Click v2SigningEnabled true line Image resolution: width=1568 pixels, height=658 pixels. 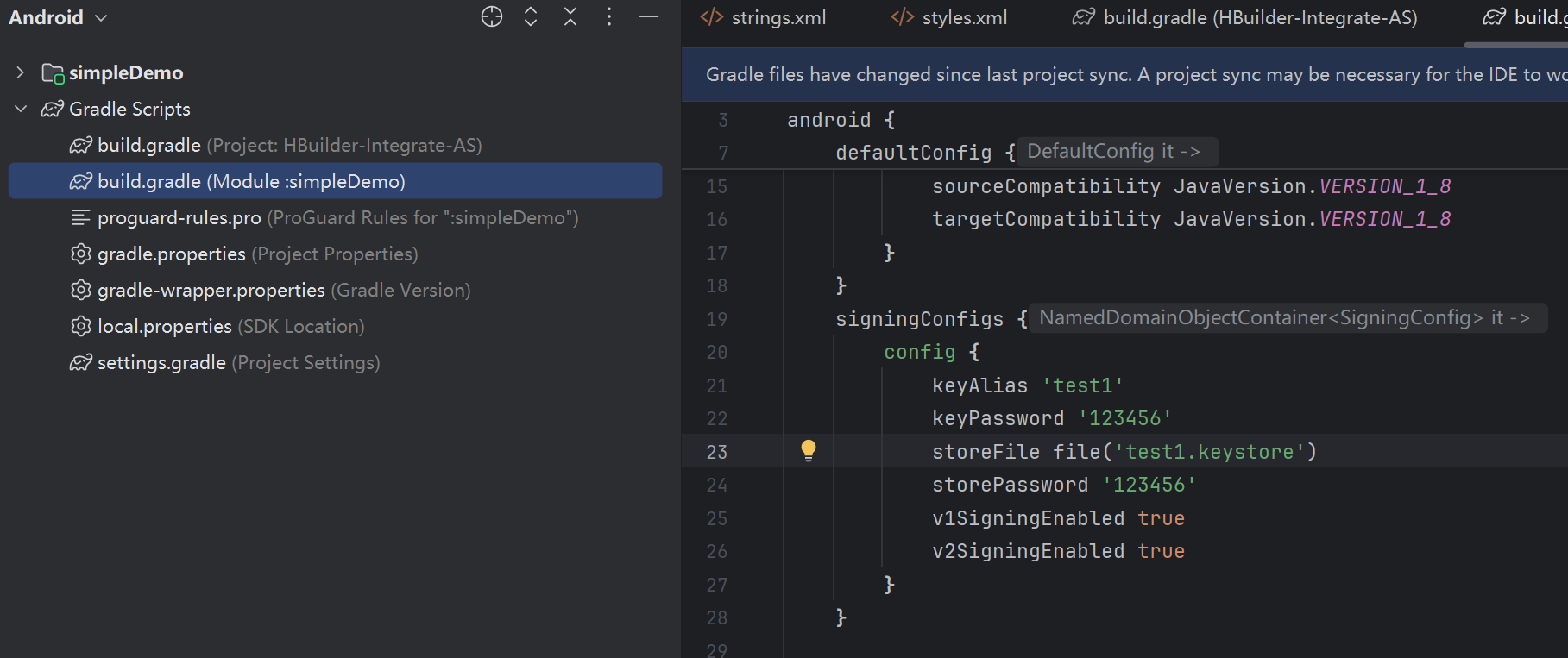point(1059,551)
